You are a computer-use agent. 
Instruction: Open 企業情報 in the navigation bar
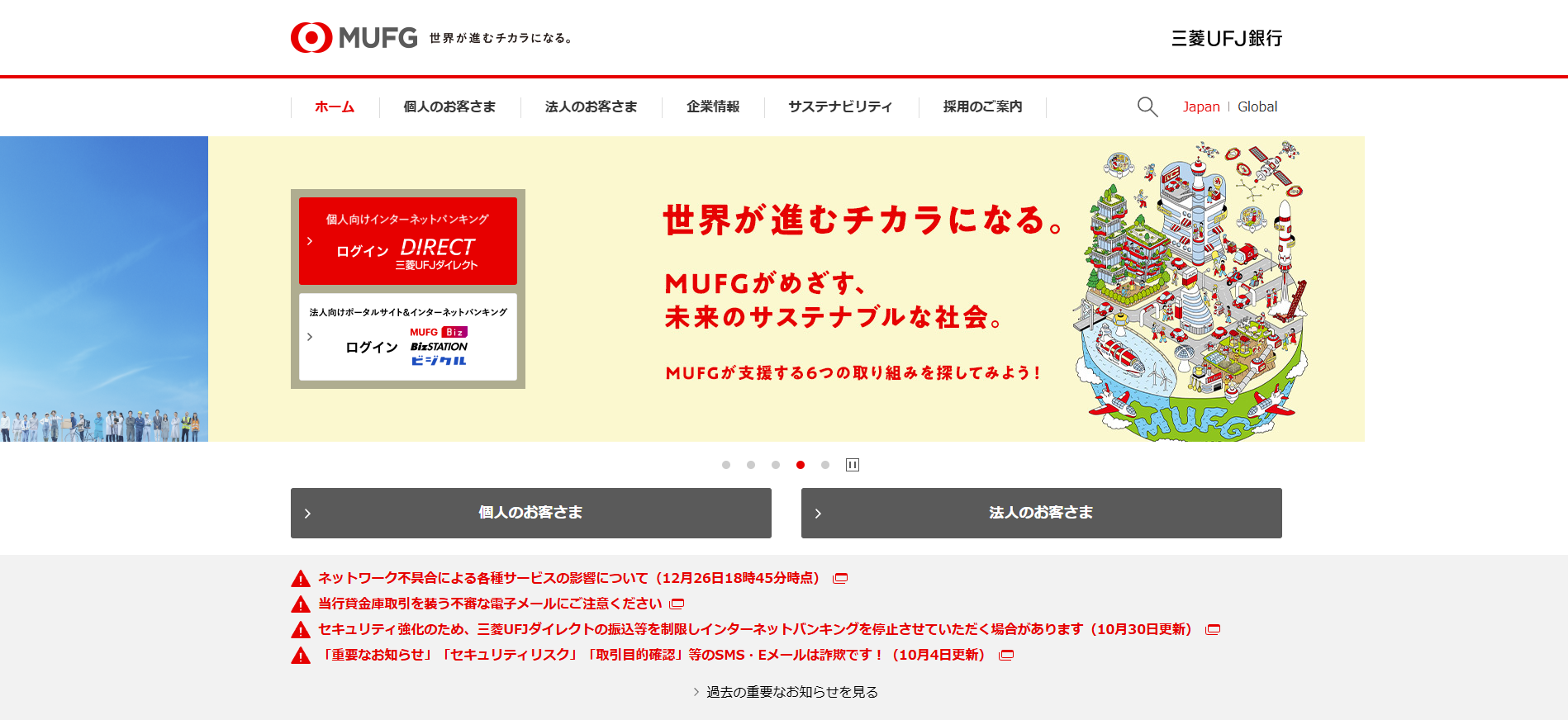pos(713,107)
